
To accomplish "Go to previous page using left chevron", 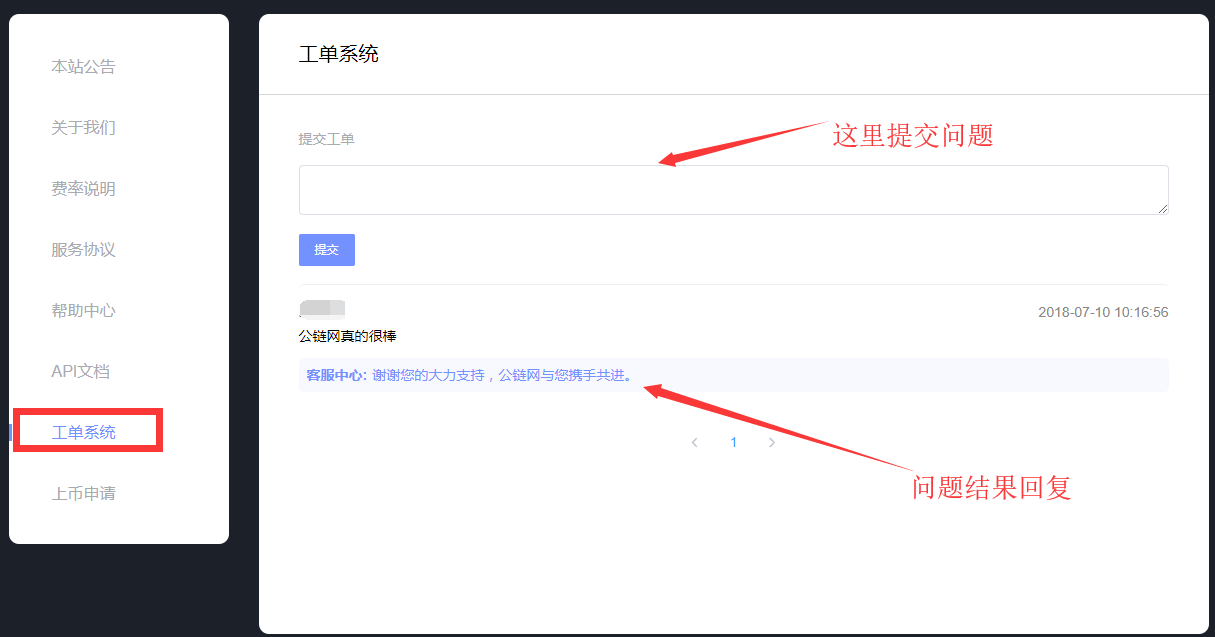I will [x=695, y=442].
